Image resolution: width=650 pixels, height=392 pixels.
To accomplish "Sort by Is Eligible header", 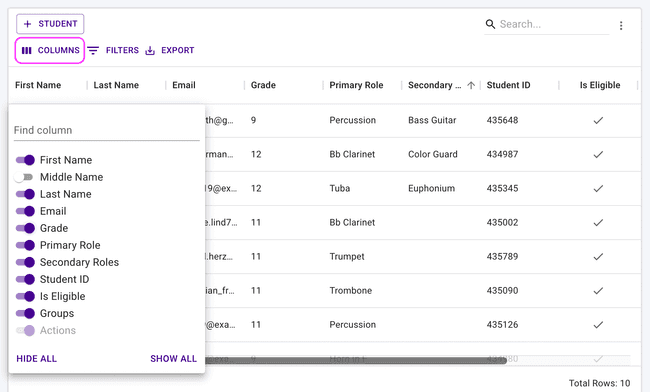I will pyautogui.click(x=600, y=85).
